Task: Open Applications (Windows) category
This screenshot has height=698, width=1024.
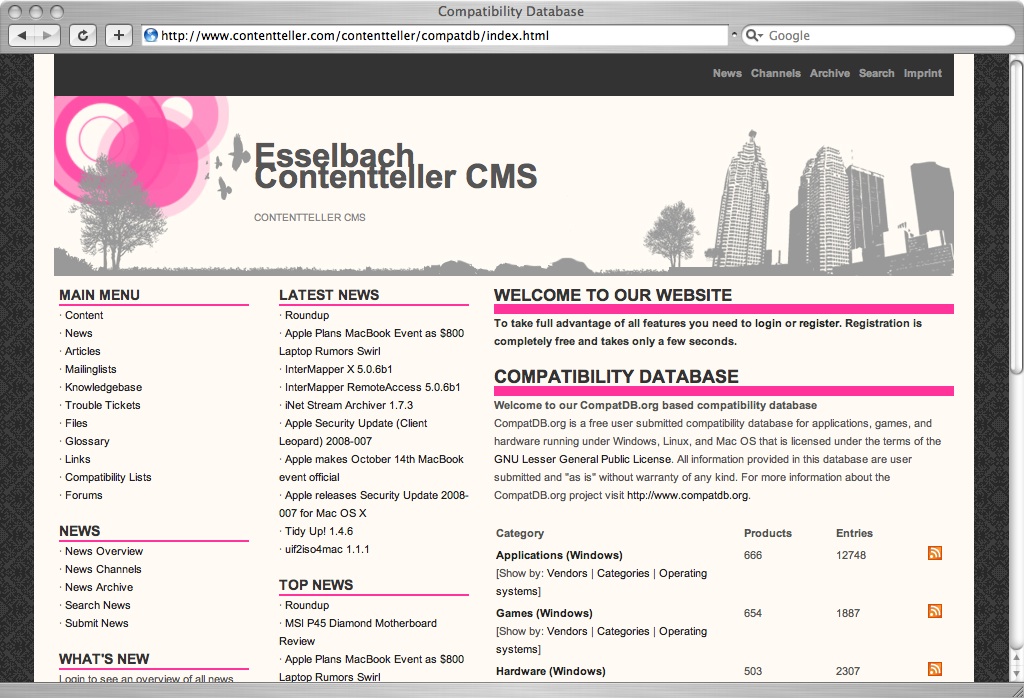Action: click(x=559, y=555)
